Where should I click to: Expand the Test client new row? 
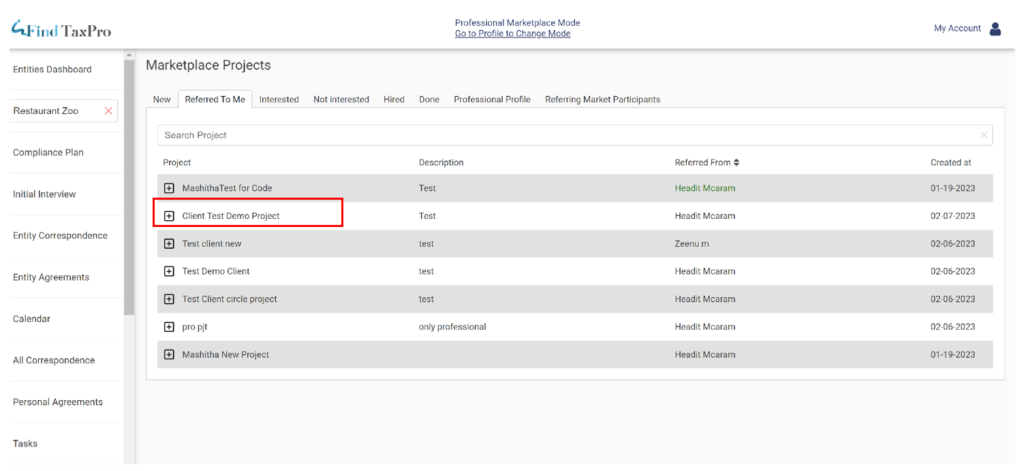[x=169, y=243]
